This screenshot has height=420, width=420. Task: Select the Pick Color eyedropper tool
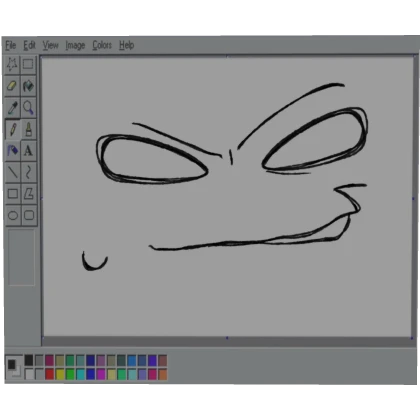(12, 108)
